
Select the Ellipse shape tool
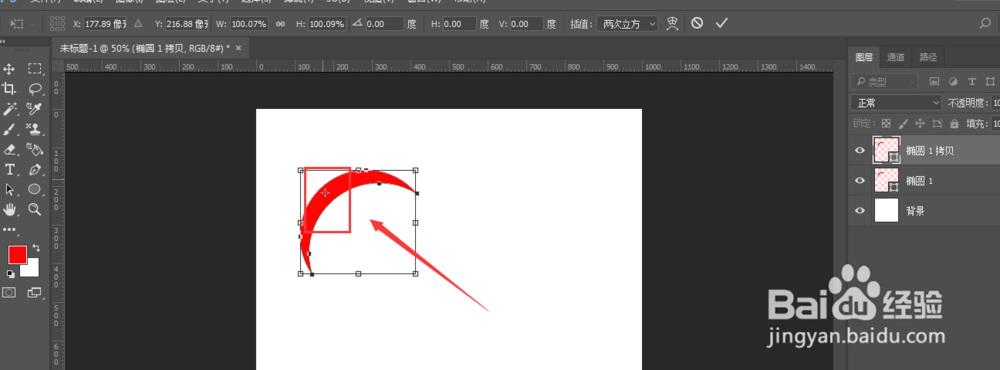[x=34, y=189]
